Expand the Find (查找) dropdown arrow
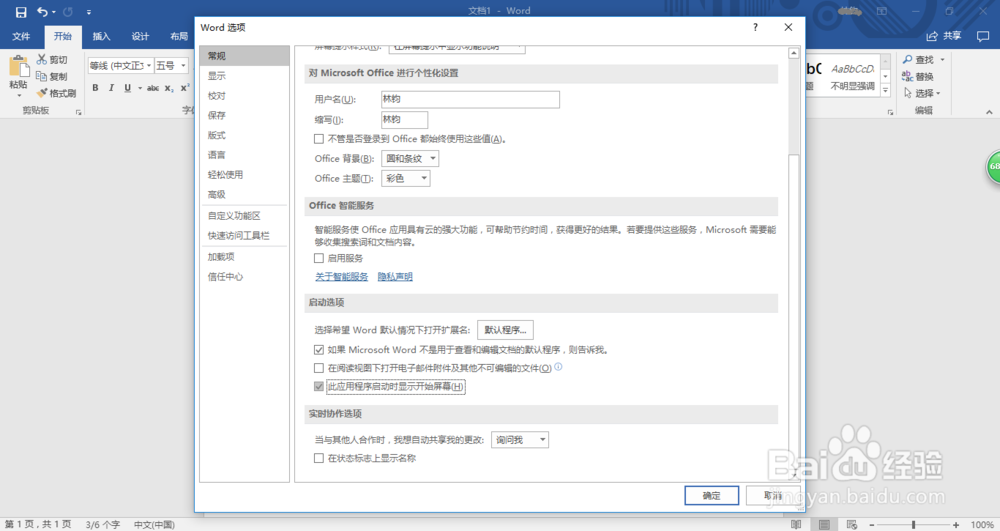Image resolution: width=1000 pixels, height=531 pixels. 943,59
